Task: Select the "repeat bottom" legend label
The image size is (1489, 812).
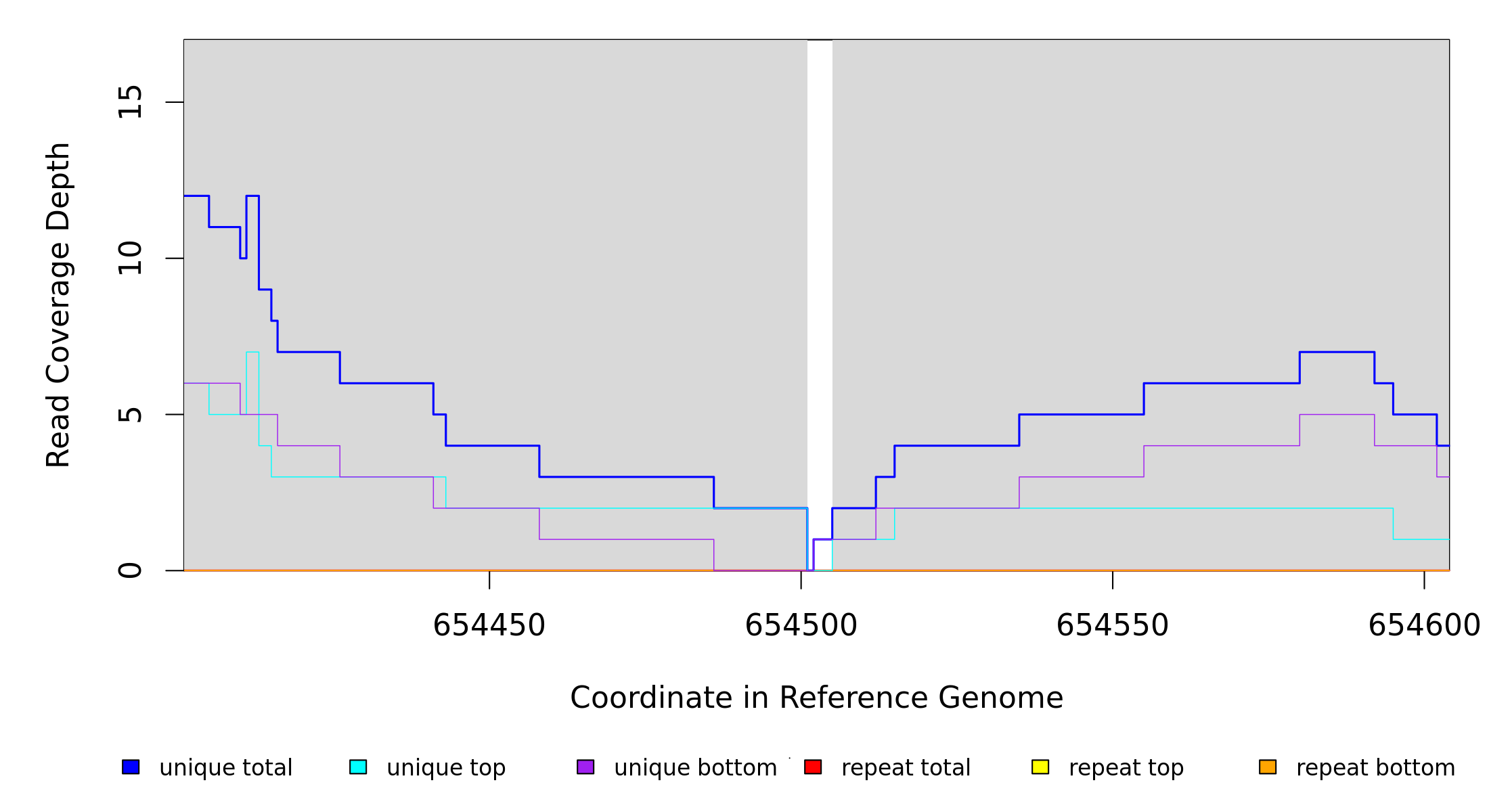Action: tap(1375, 768)
